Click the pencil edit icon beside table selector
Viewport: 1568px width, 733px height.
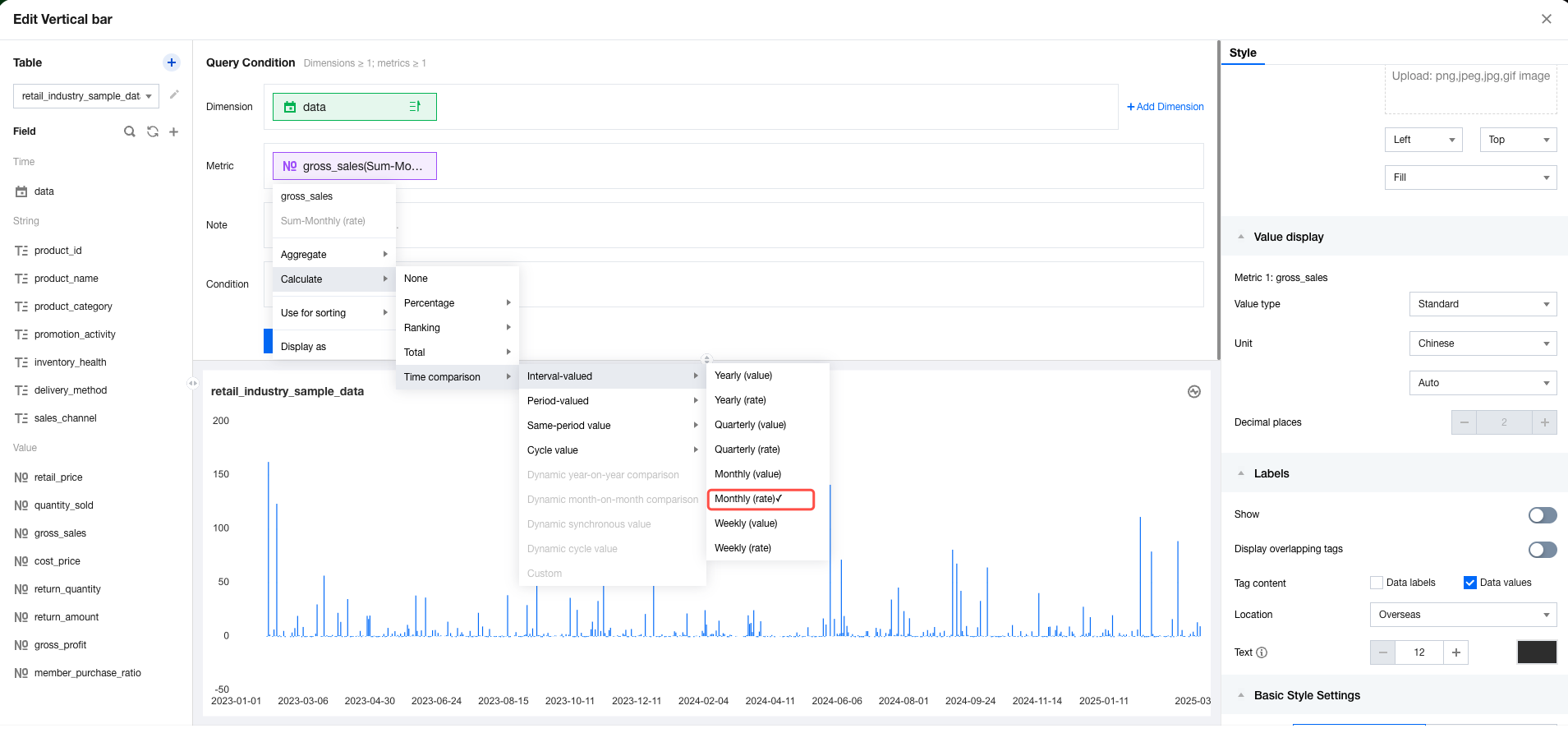pyautogui.click(x=174, y=95)
